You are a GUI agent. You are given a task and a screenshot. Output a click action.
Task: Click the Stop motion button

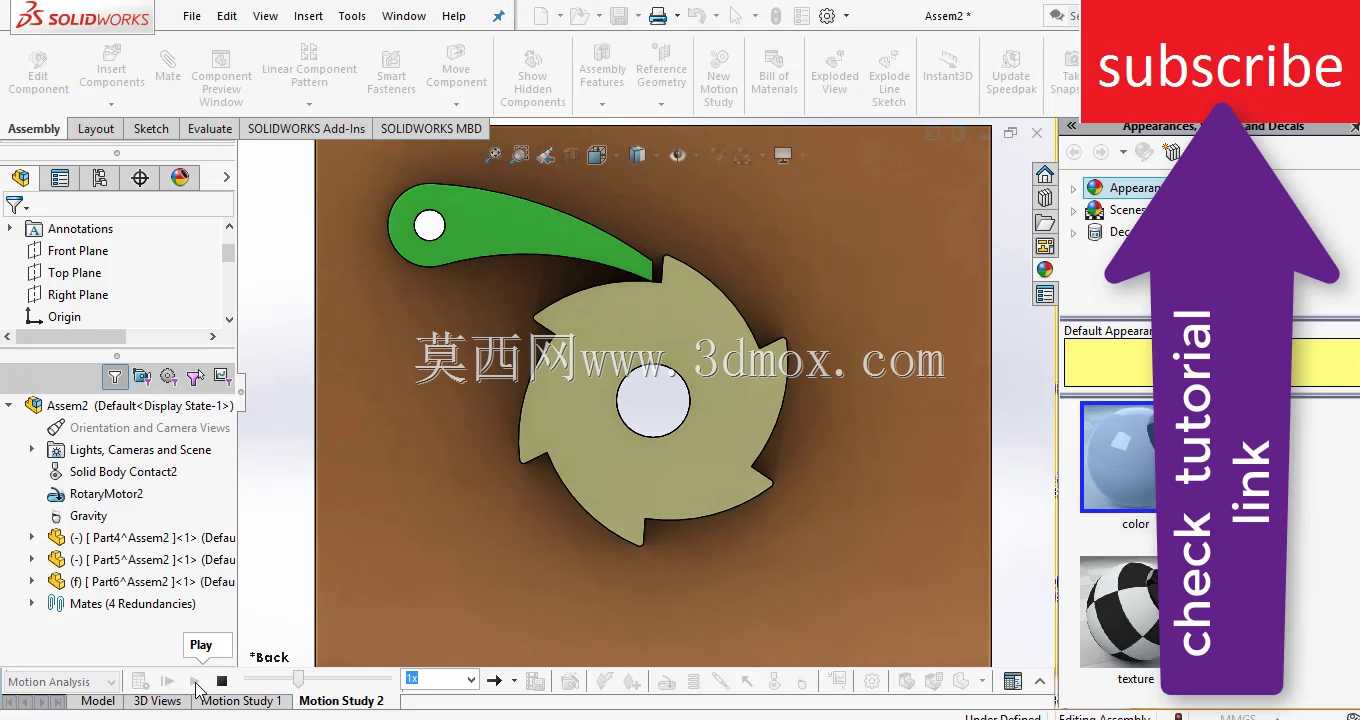pos(222,681)
